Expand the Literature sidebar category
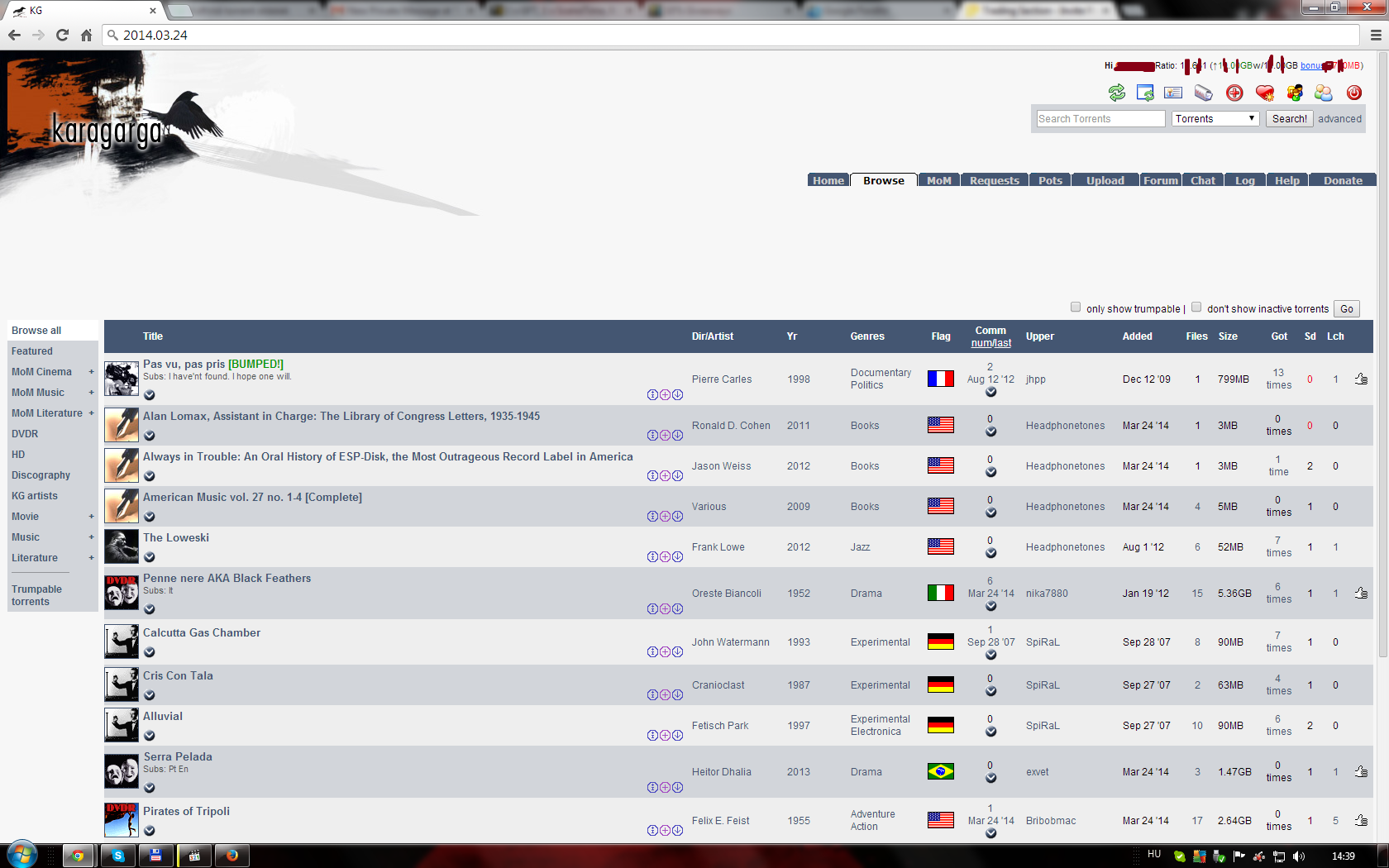The image size is (1389, 868). coord(92,558)
